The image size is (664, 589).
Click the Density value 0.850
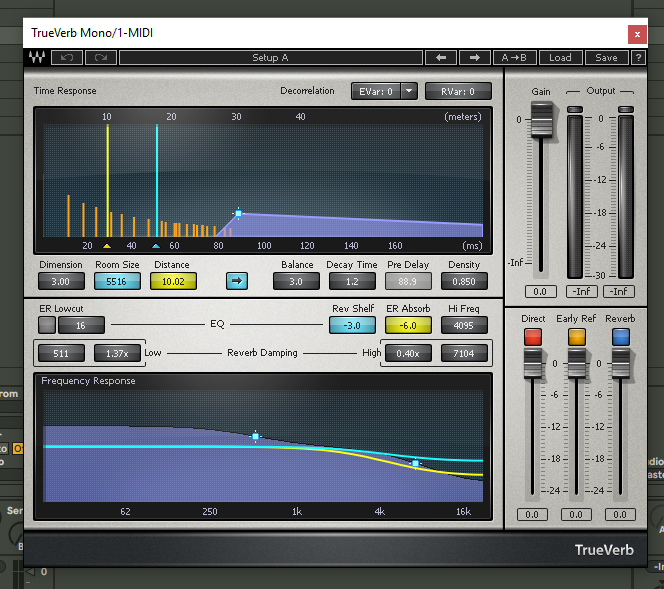(464, 281)
